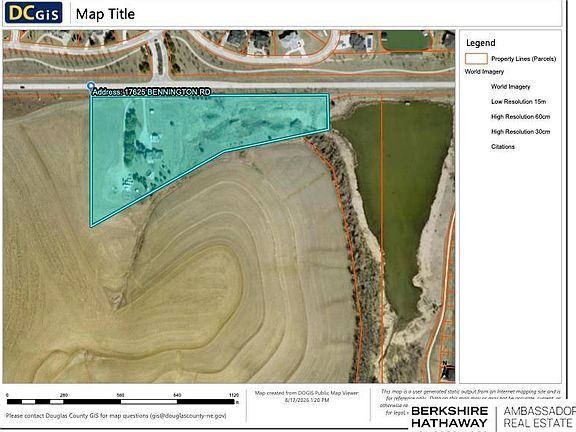Click the blue address pin marker
576x432 pixels.
(x=91, y=87)
